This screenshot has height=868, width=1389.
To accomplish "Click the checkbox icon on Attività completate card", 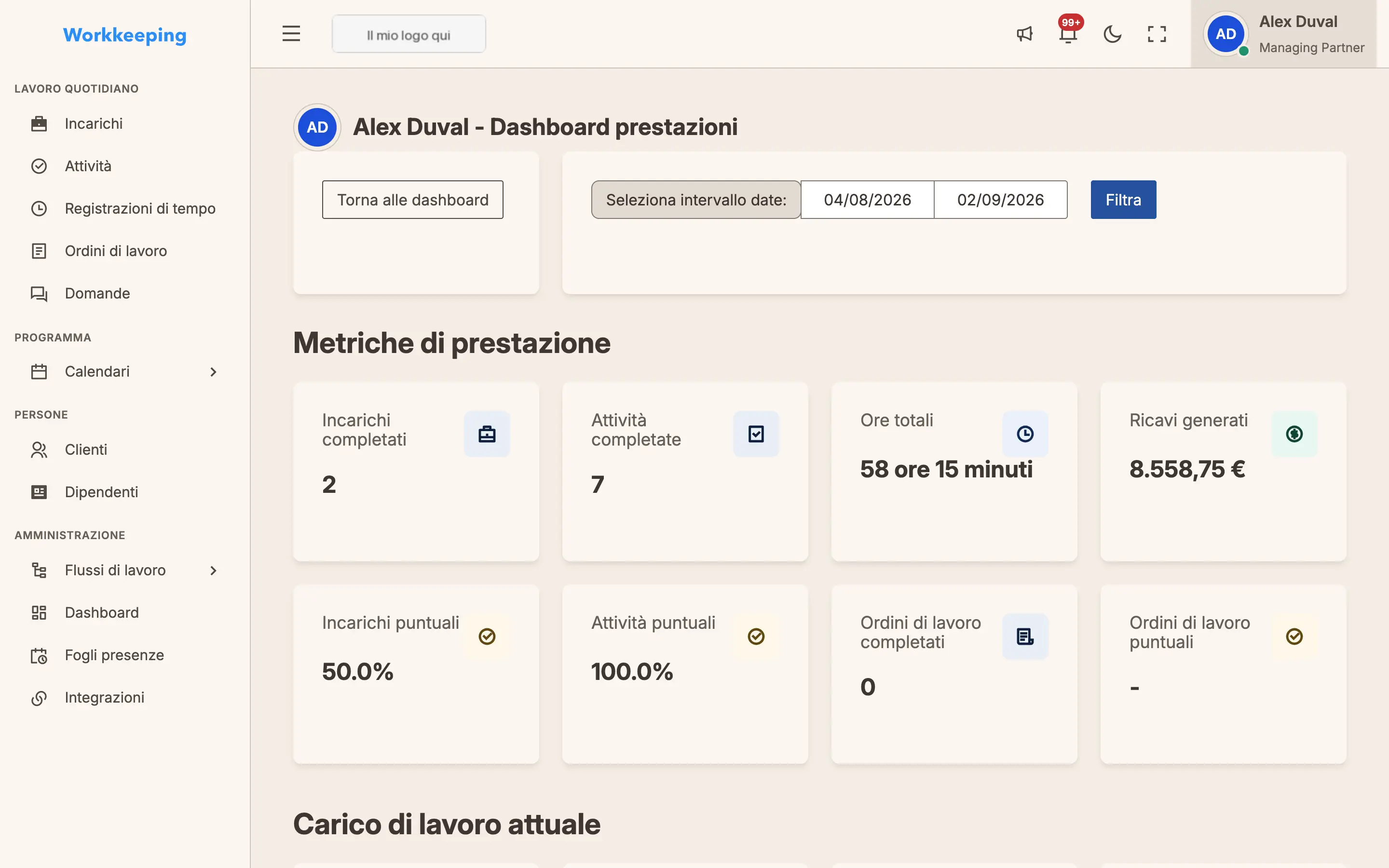I will point(756,434).
